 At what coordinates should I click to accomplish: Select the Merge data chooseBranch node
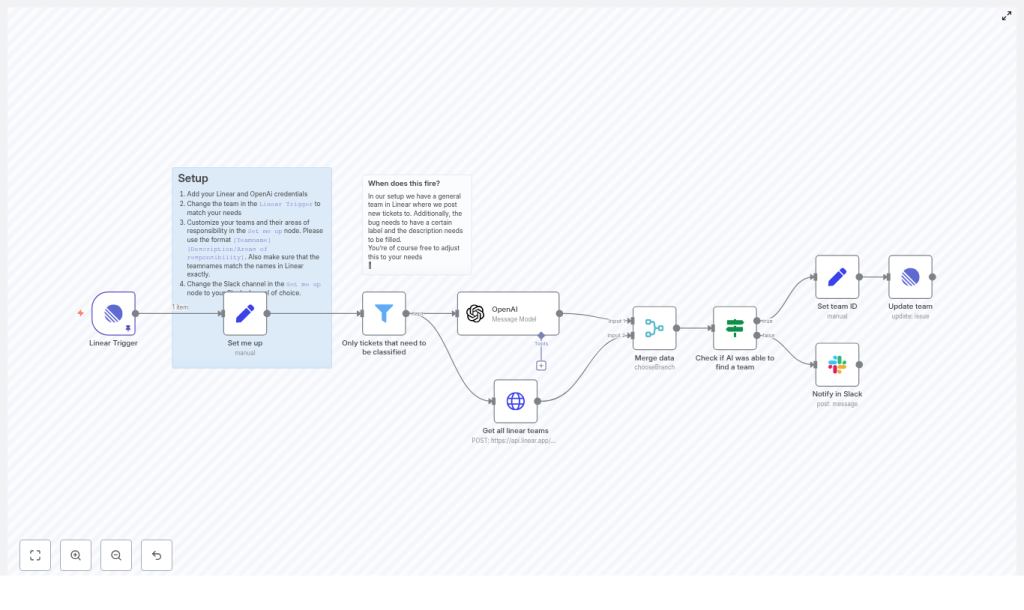point(655,327)
